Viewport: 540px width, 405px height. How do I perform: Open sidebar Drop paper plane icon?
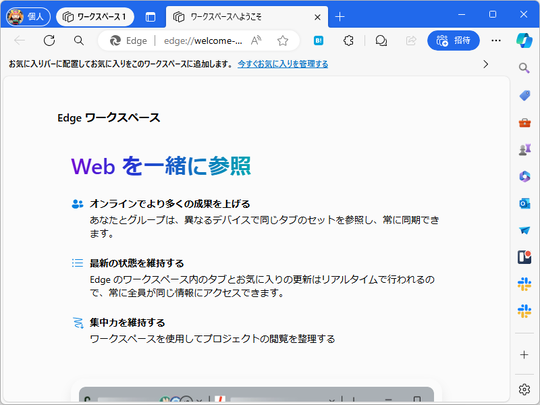(x=524, y=230)
